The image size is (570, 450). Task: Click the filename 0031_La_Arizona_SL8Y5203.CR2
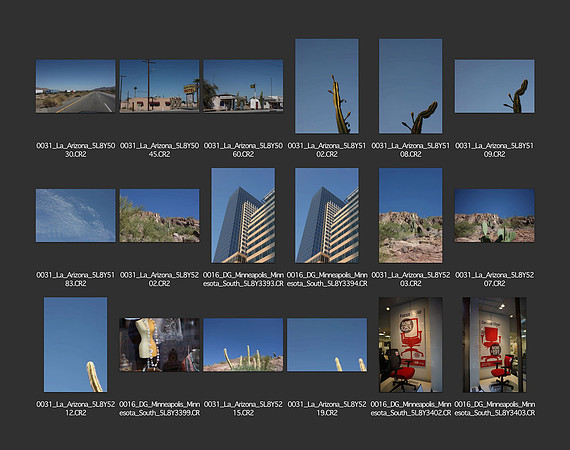pos(411,279)
